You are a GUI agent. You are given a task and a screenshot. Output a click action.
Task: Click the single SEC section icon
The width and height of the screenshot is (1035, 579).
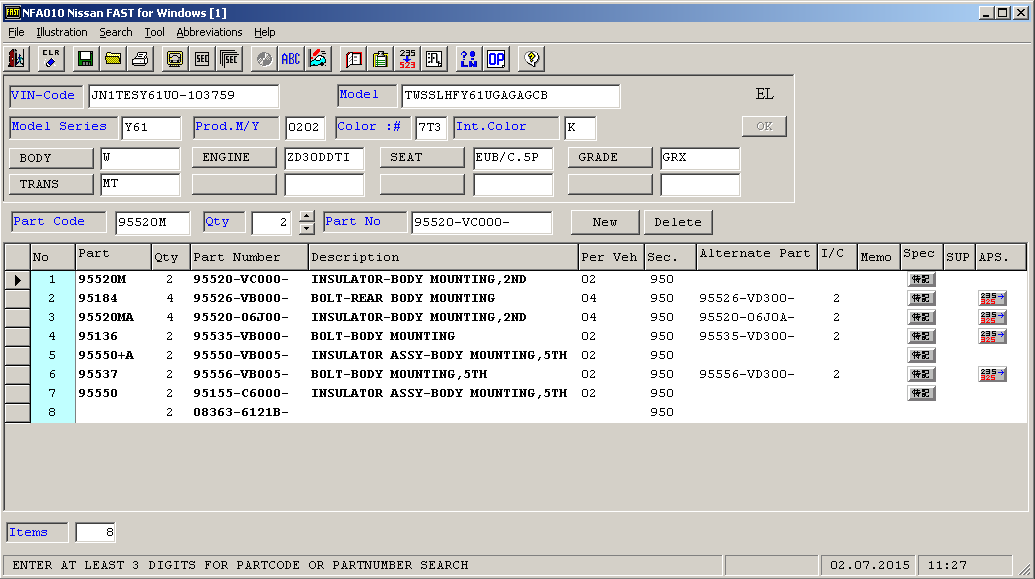(203, 59)
